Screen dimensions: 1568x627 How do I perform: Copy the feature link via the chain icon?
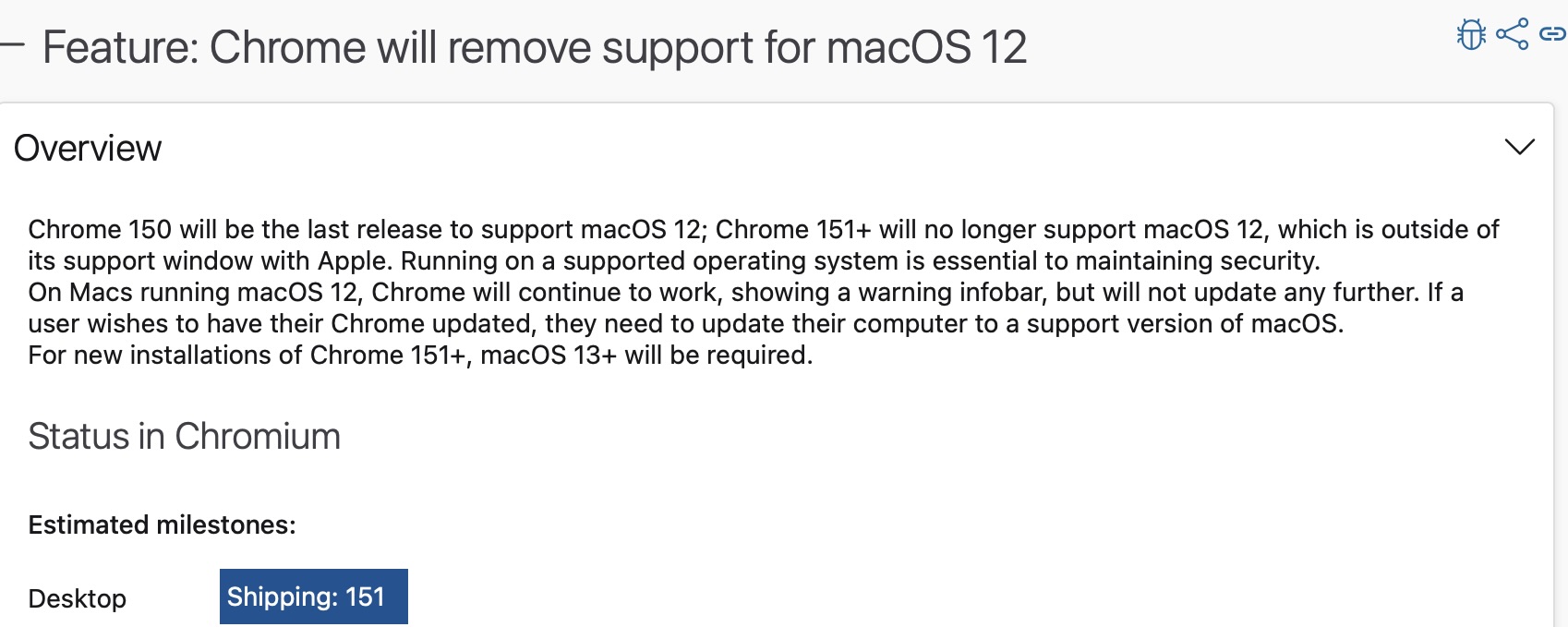[x=1552, y=35]
